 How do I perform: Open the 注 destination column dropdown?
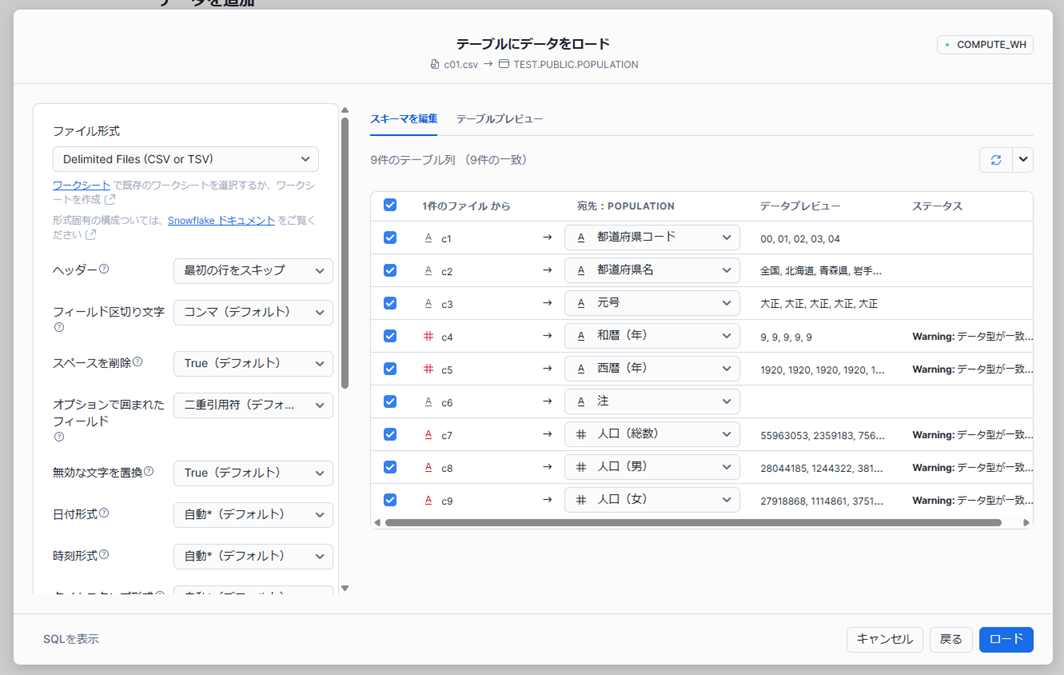(x=652, y=402)
